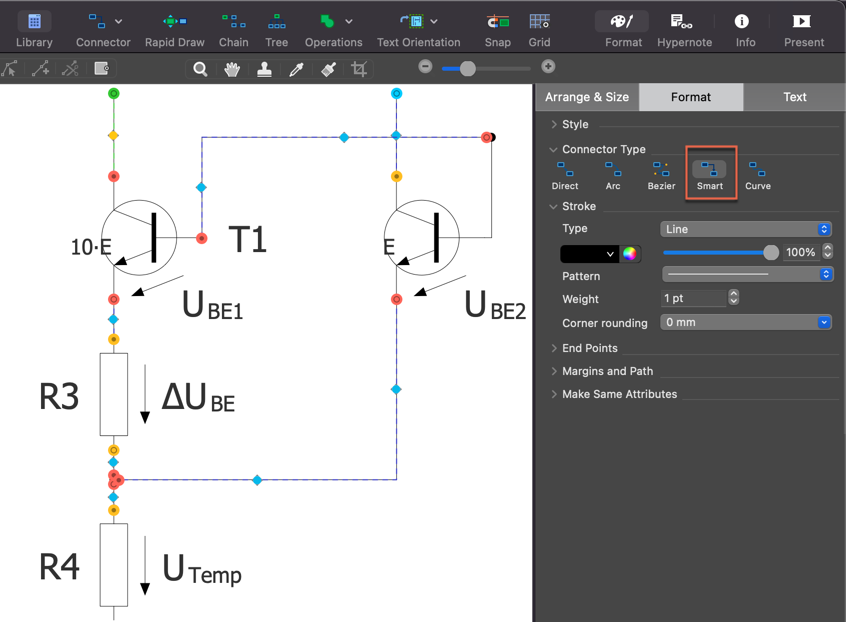Set connector type to Bezier

(x=661, y=175)
